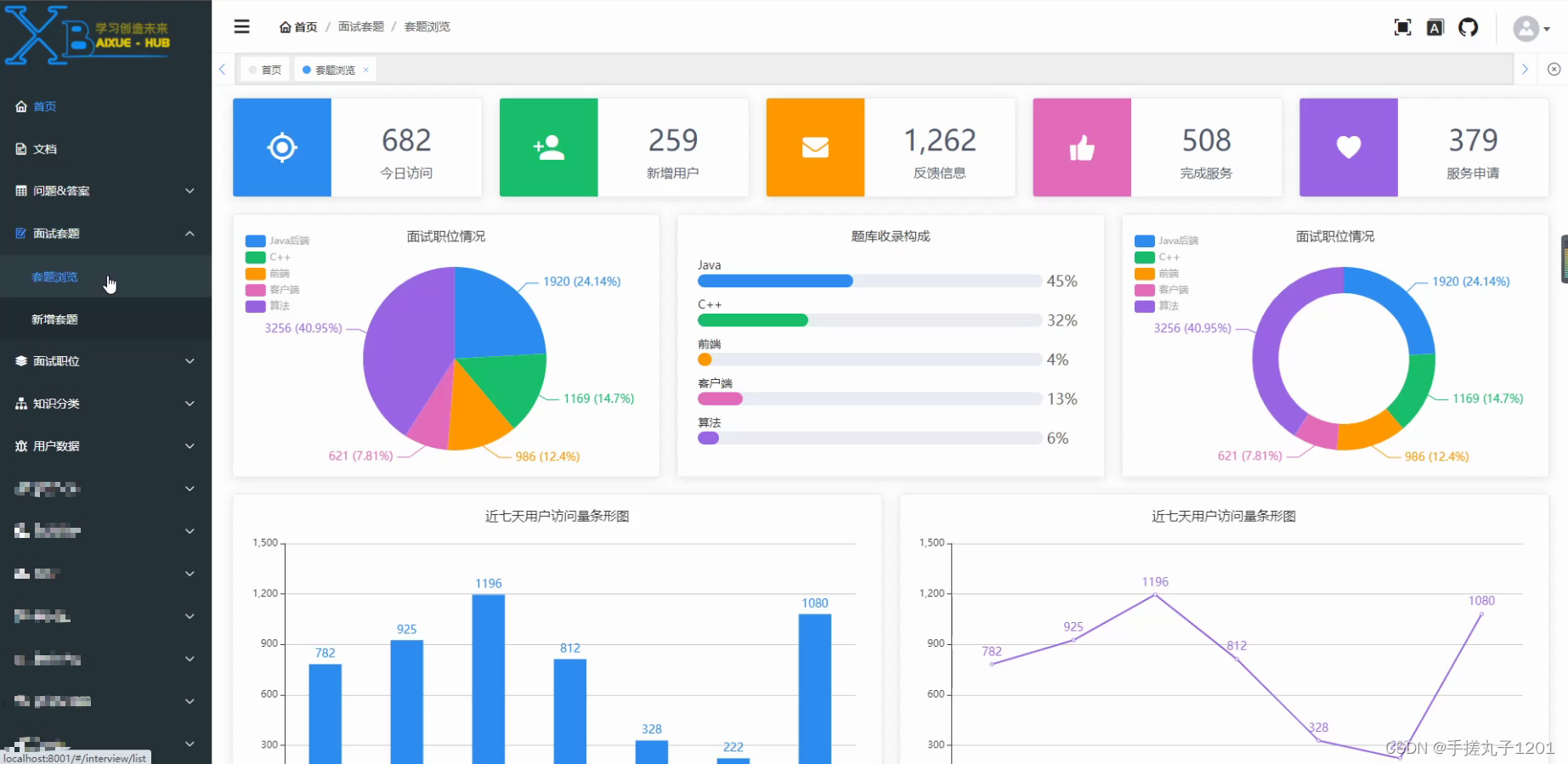Expand the 用户数据 sidebar menu
This screenshot has height=764, width=1568.
tap(105, 446)
